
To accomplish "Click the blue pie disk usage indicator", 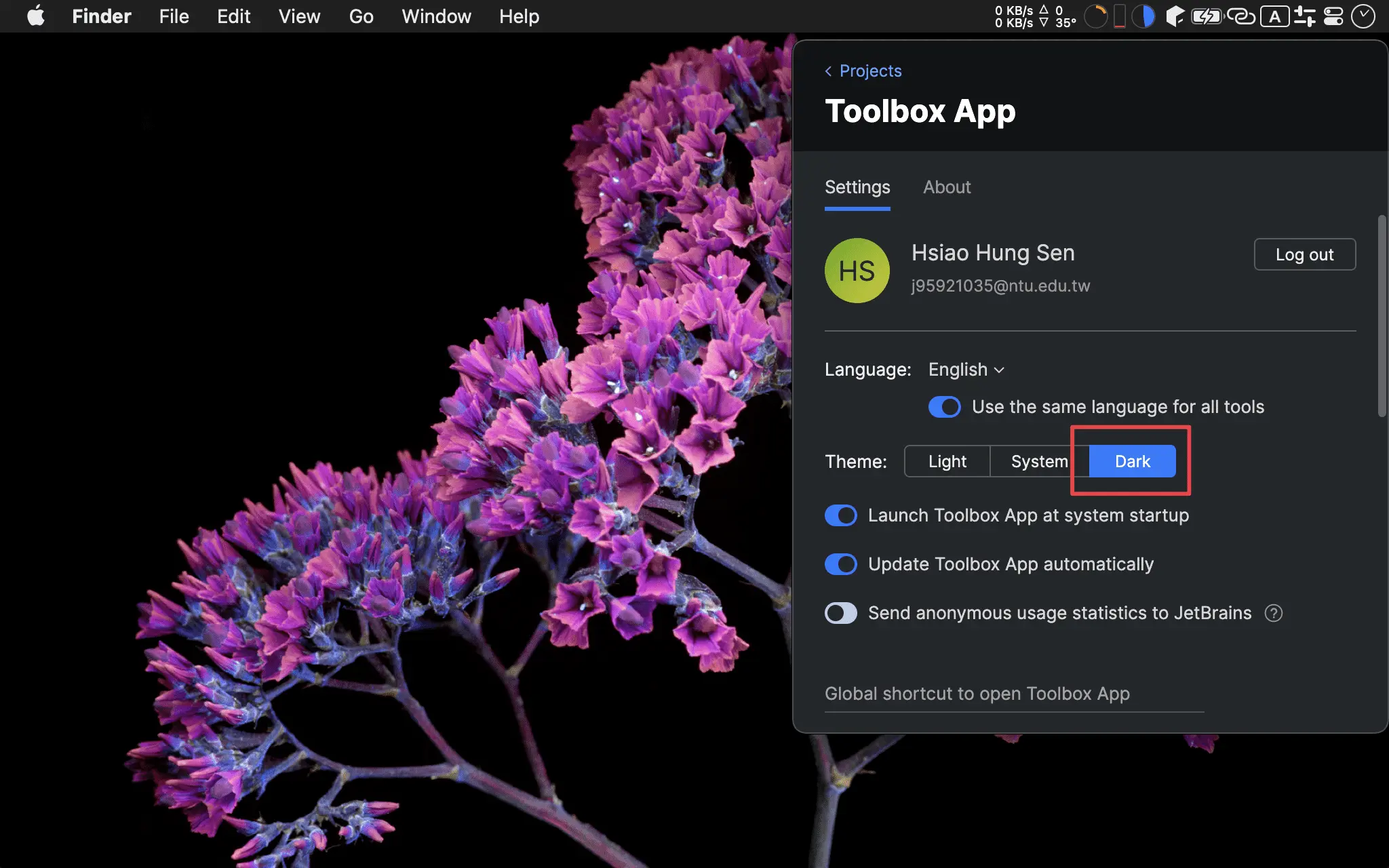I will 1144,16.
